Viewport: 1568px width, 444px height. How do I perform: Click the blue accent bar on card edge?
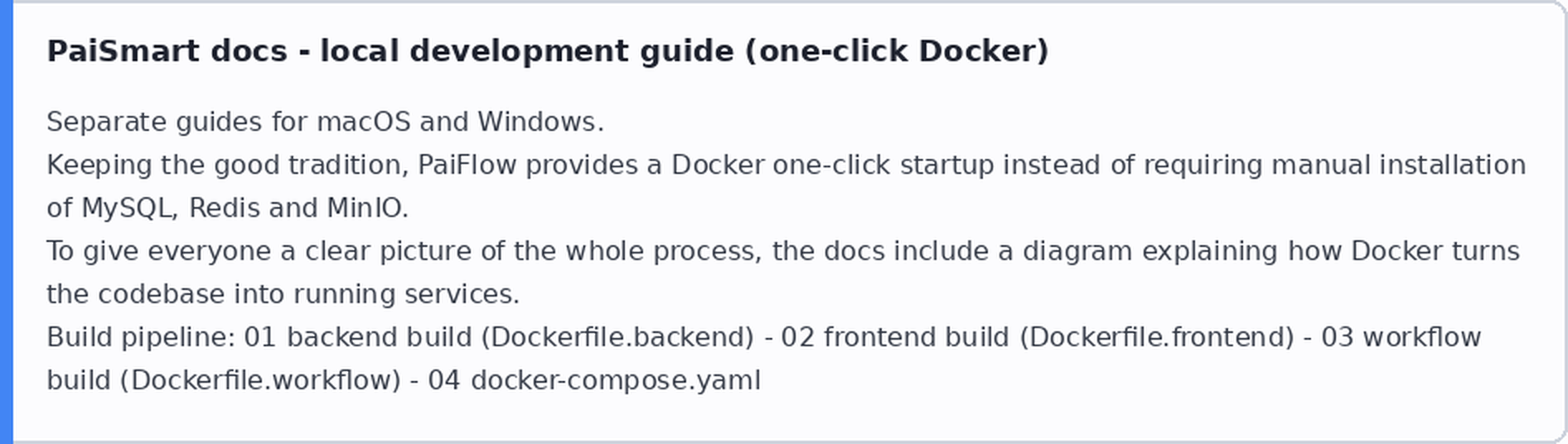point(6,222)
